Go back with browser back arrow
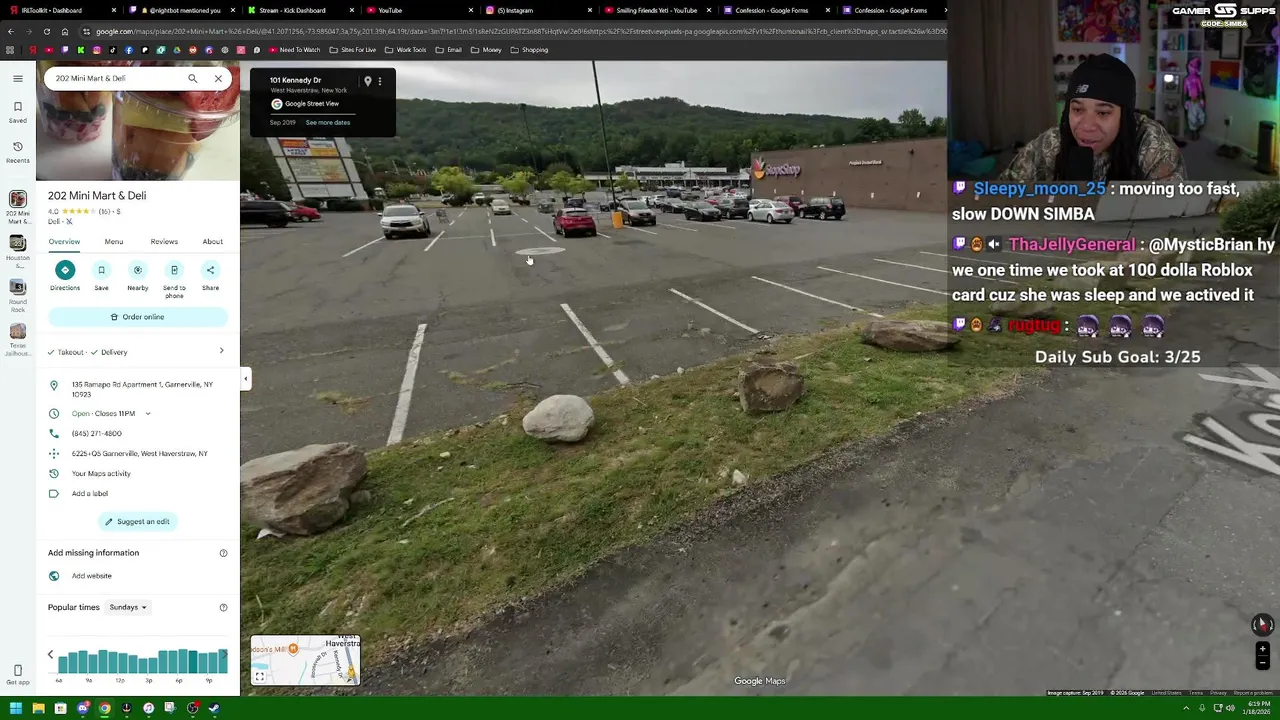 coord(11,31)
